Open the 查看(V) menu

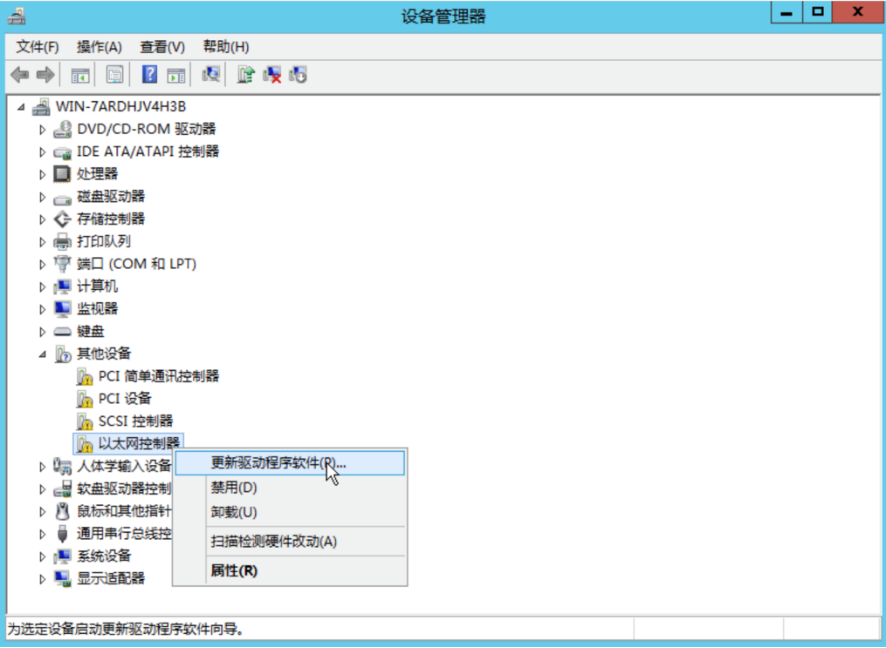point(162,47)
